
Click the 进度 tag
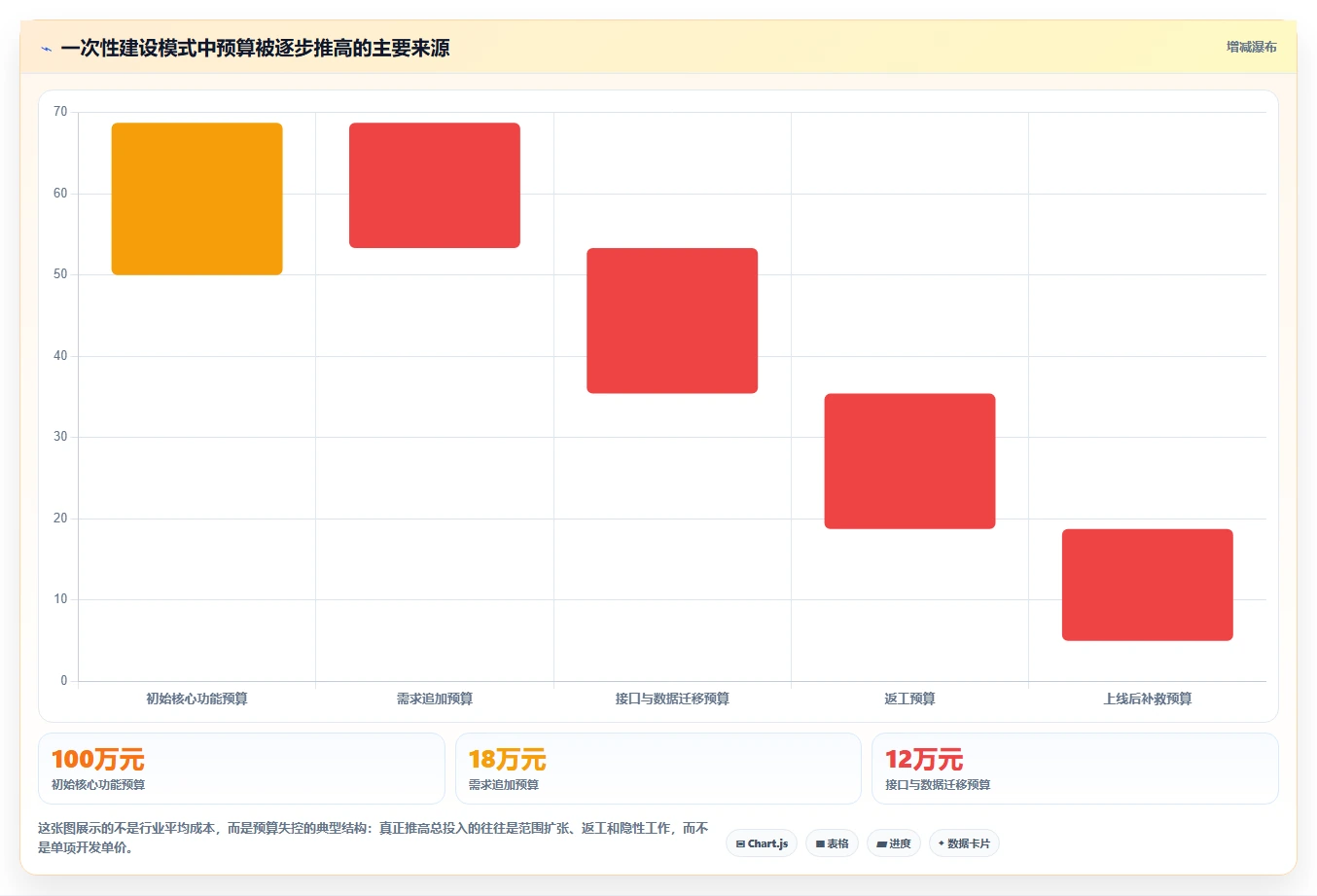(x=894, y=843)
